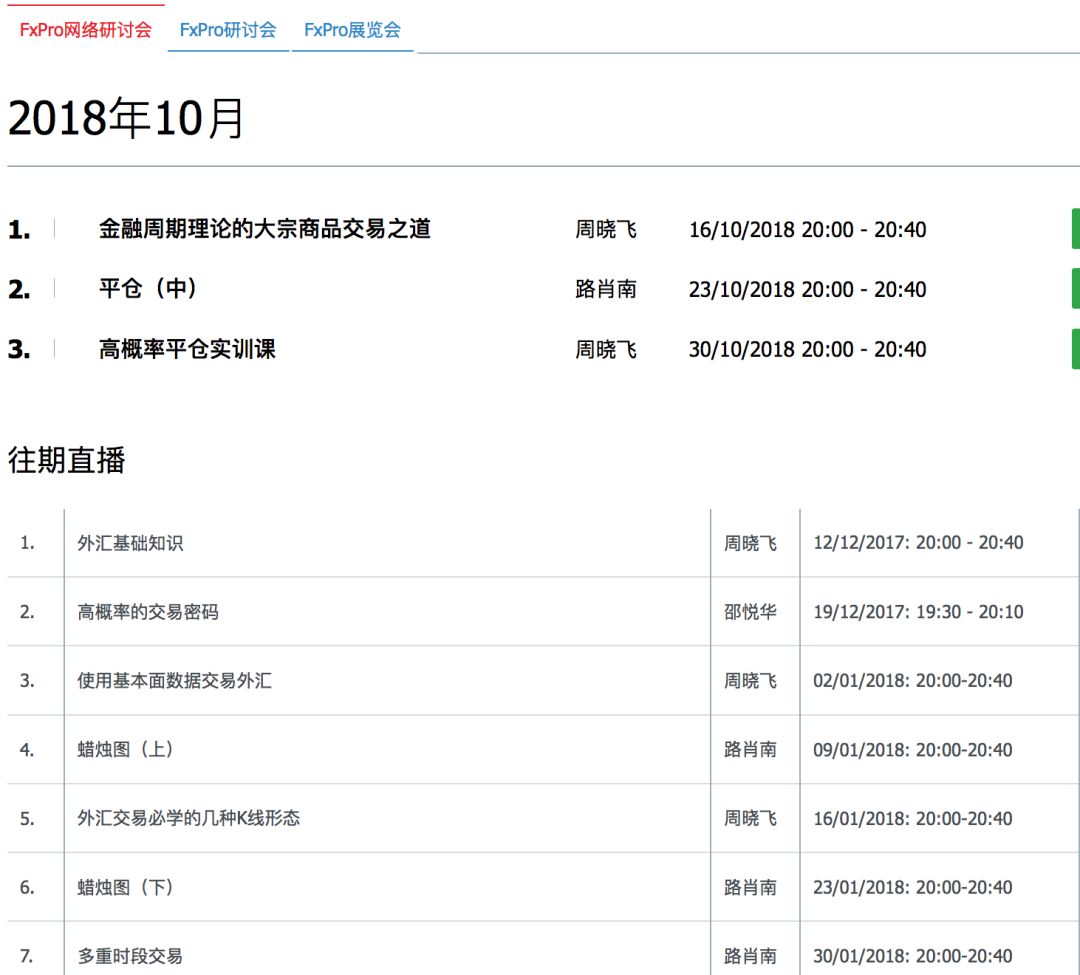This screenshot has width=1080, height=975.
Task: Click date cell 02/01/2018: 20:00-20:40
Action: pos(913,680)
